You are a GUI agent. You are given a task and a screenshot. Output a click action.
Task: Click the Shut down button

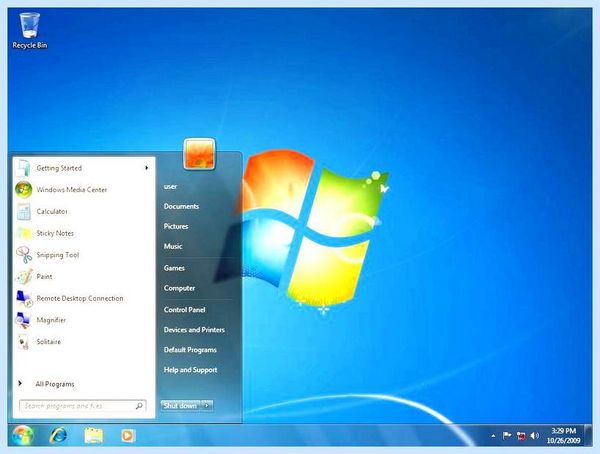pos(181,405)
